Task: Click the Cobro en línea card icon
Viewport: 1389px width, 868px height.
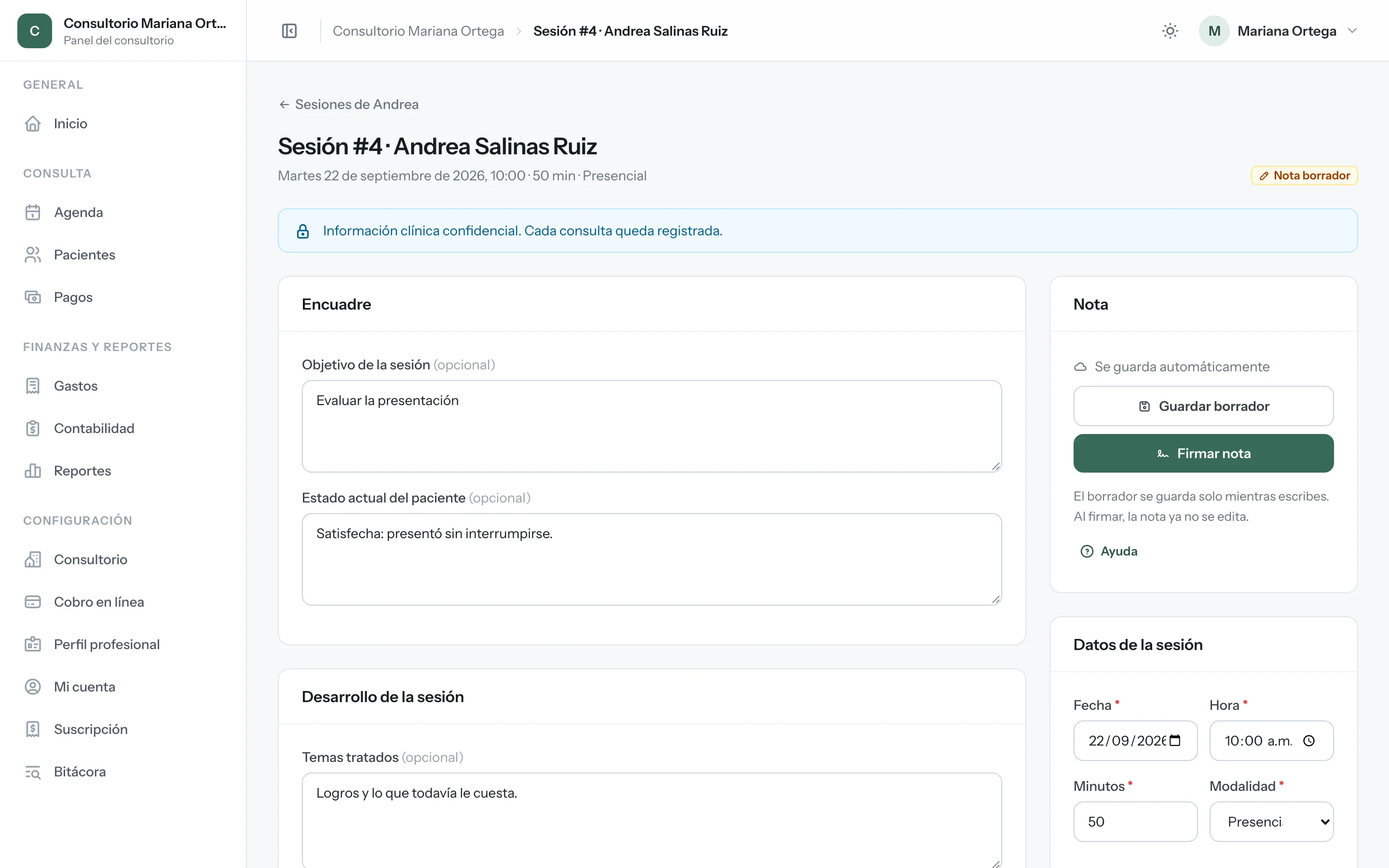Action: click(x=33, y=602)
